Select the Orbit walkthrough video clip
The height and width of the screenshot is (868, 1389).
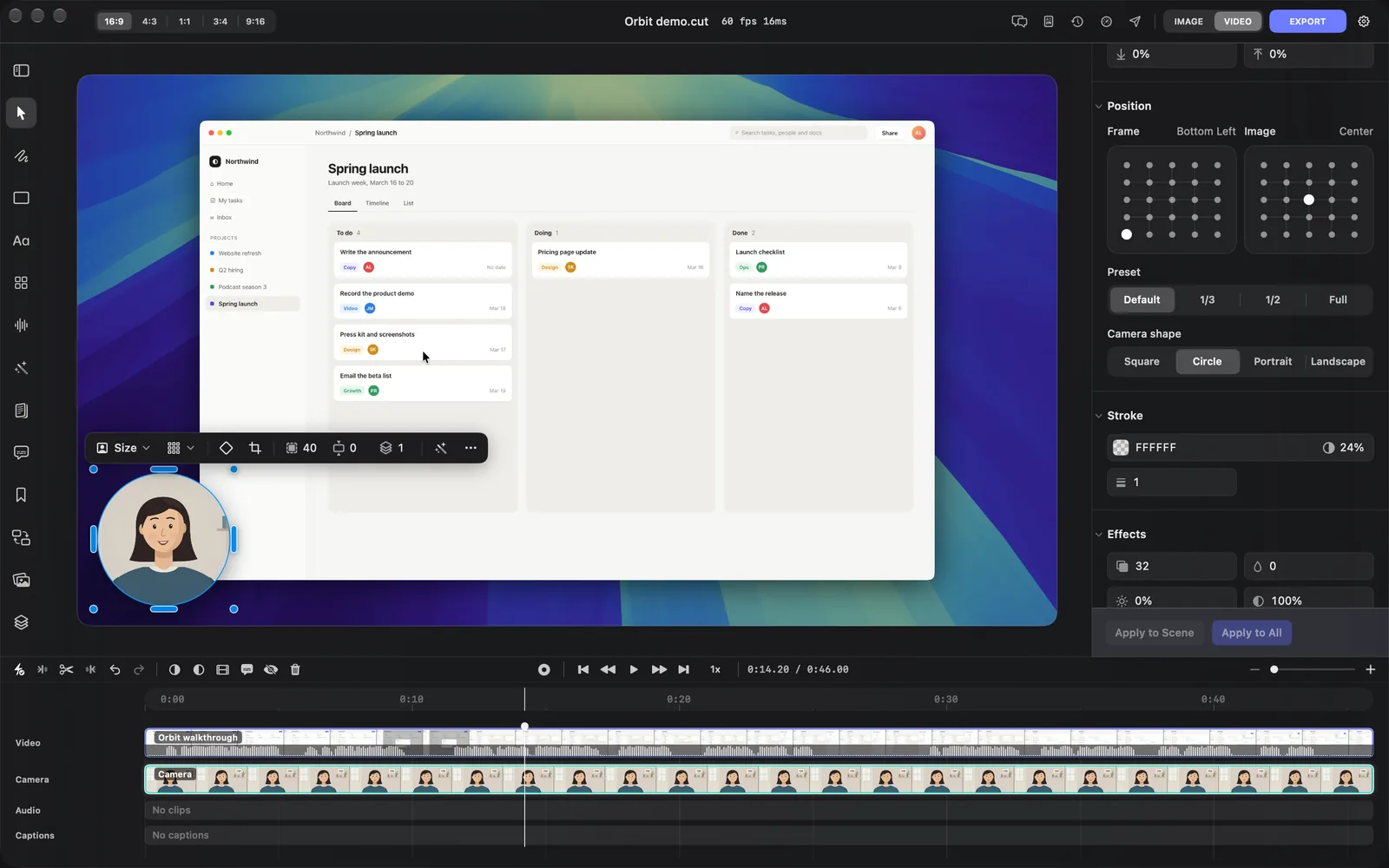tap(759, 743)
